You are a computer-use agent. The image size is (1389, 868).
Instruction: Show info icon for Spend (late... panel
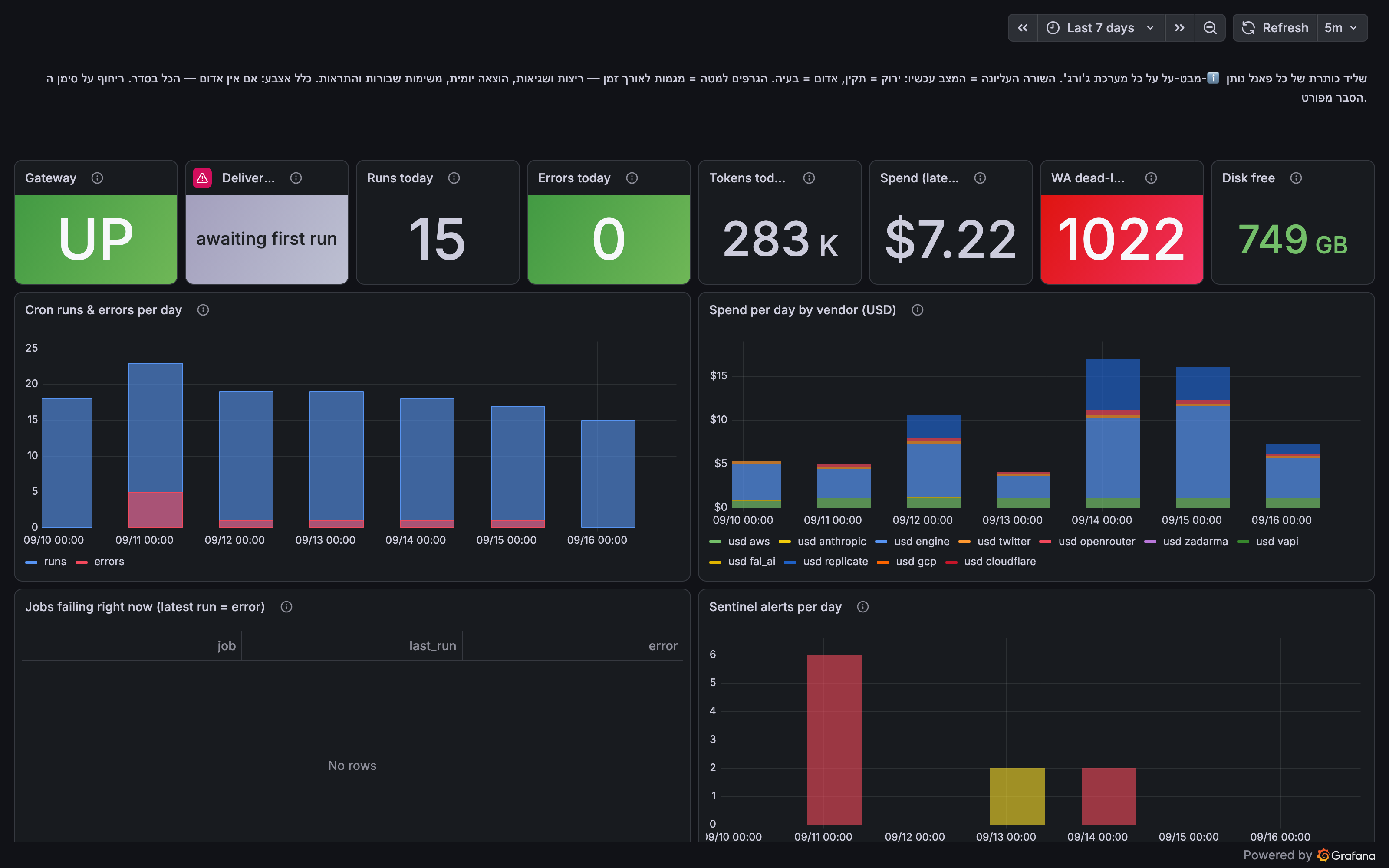(x=981, y=178)
